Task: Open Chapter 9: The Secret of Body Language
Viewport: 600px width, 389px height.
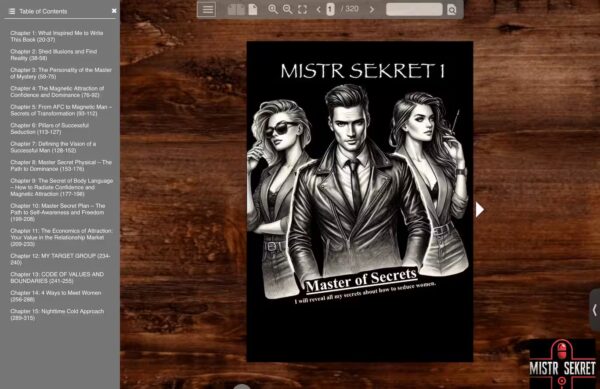Action: point(62,187)
